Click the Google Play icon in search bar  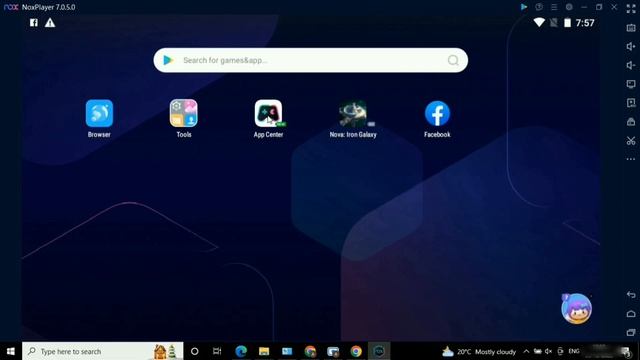click(x=168, y=60)
